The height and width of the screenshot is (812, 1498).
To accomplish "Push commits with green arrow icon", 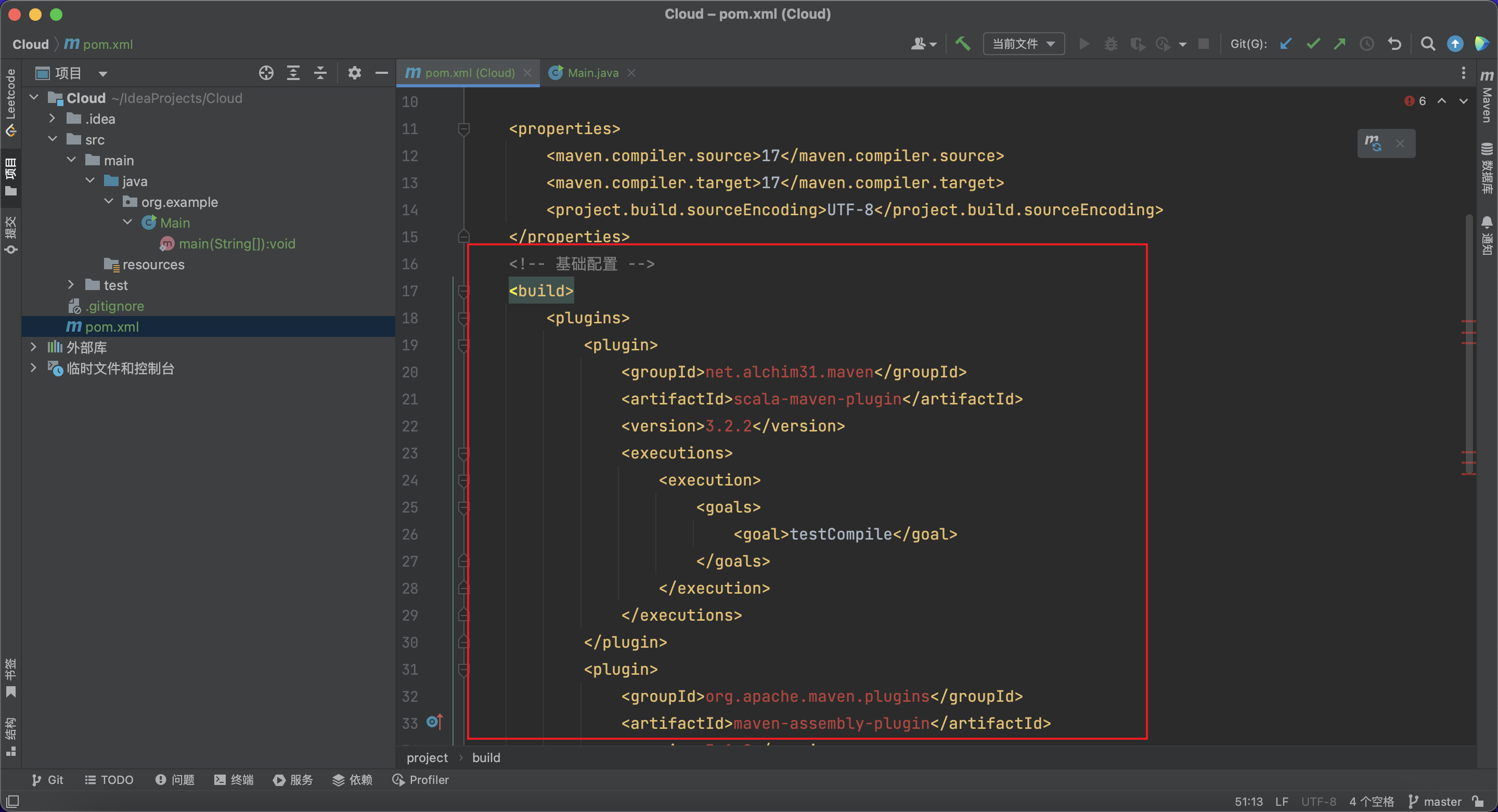I will (1340, 44).
